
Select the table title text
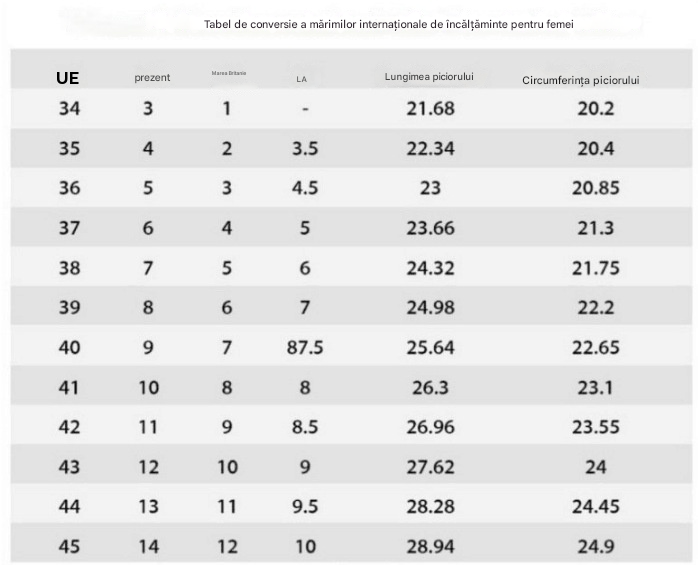pyautogui.click(x=389, y=24)
